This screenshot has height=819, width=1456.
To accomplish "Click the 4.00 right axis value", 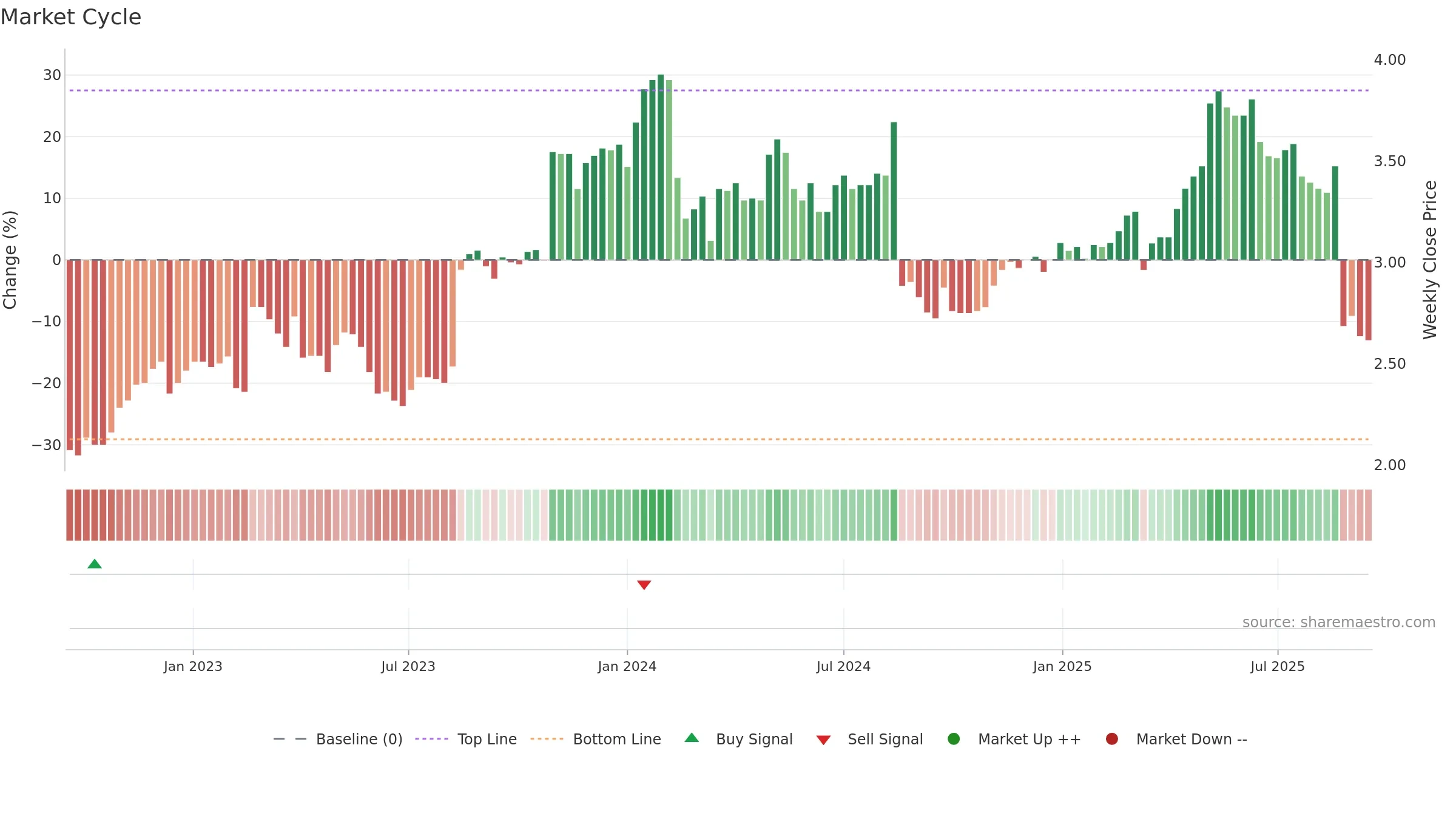I will (x=1390, y=60).
